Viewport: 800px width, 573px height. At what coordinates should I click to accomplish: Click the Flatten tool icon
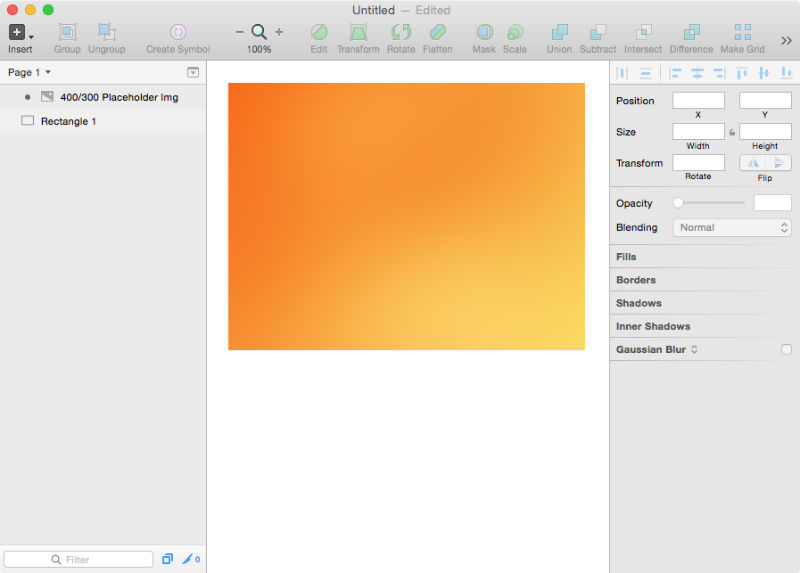(438, 33)
